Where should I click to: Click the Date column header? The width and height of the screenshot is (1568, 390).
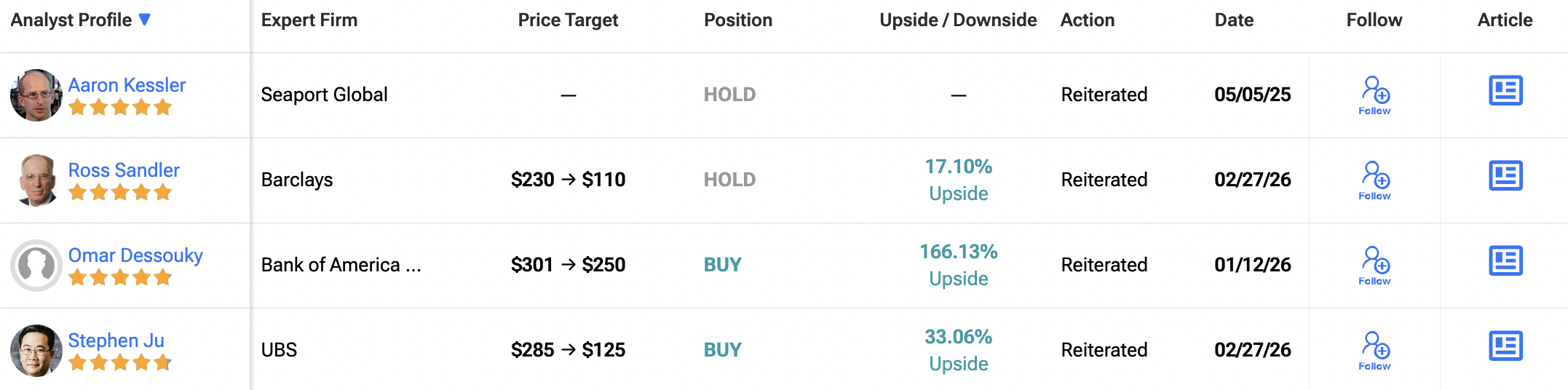(x=1234, y=20)
